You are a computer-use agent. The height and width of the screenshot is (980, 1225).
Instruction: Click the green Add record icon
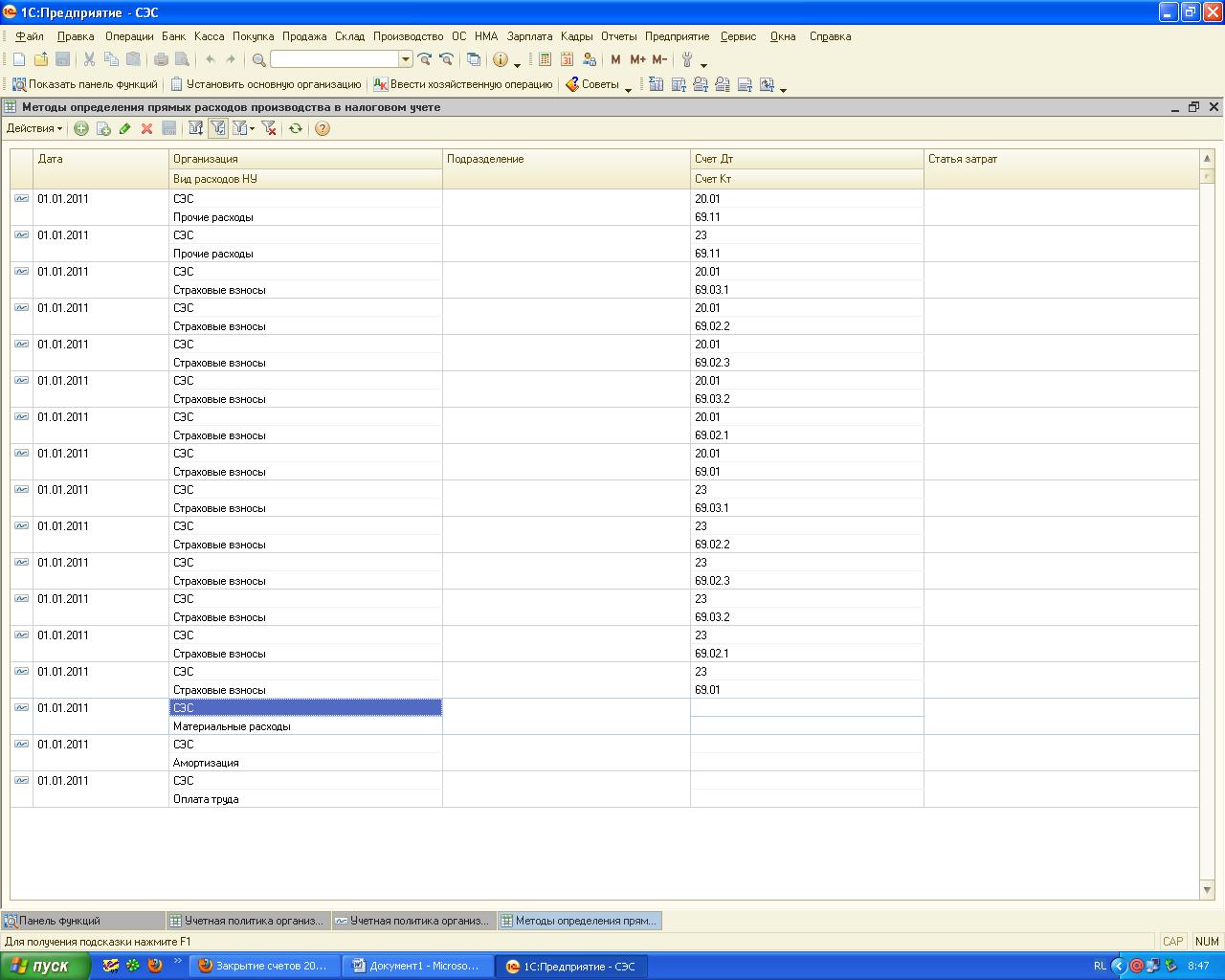point(81,128)
